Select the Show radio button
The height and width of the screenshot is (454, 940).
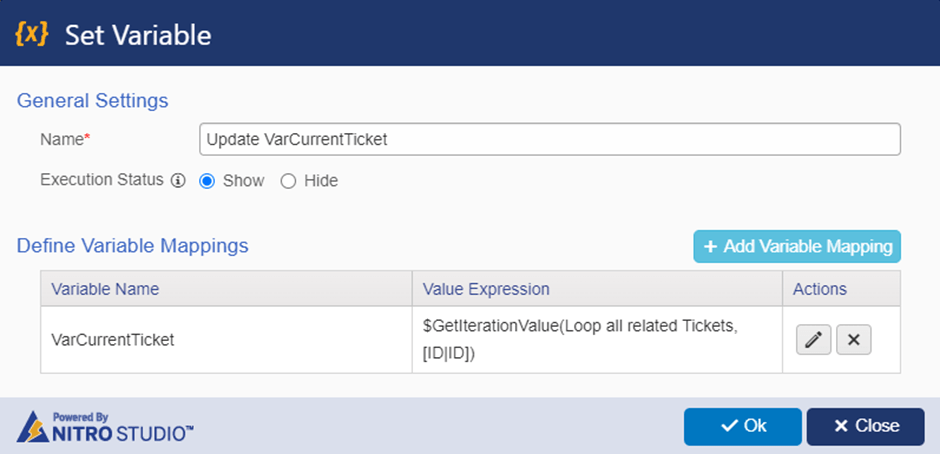207,181
